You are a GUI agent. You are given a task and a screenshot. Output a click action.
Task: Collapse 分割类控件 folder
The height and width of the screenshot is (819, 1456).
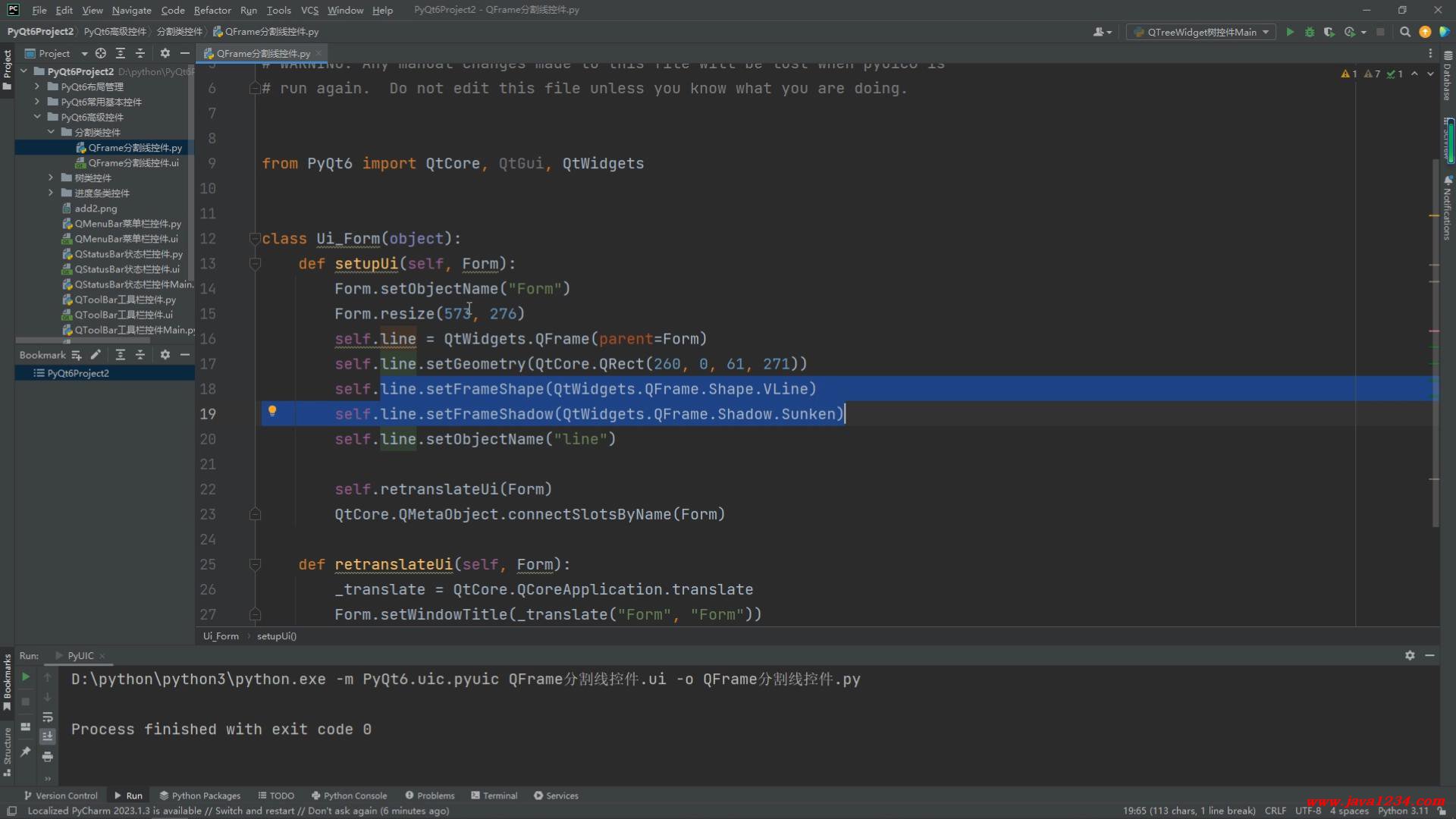(x=51, y=132)
